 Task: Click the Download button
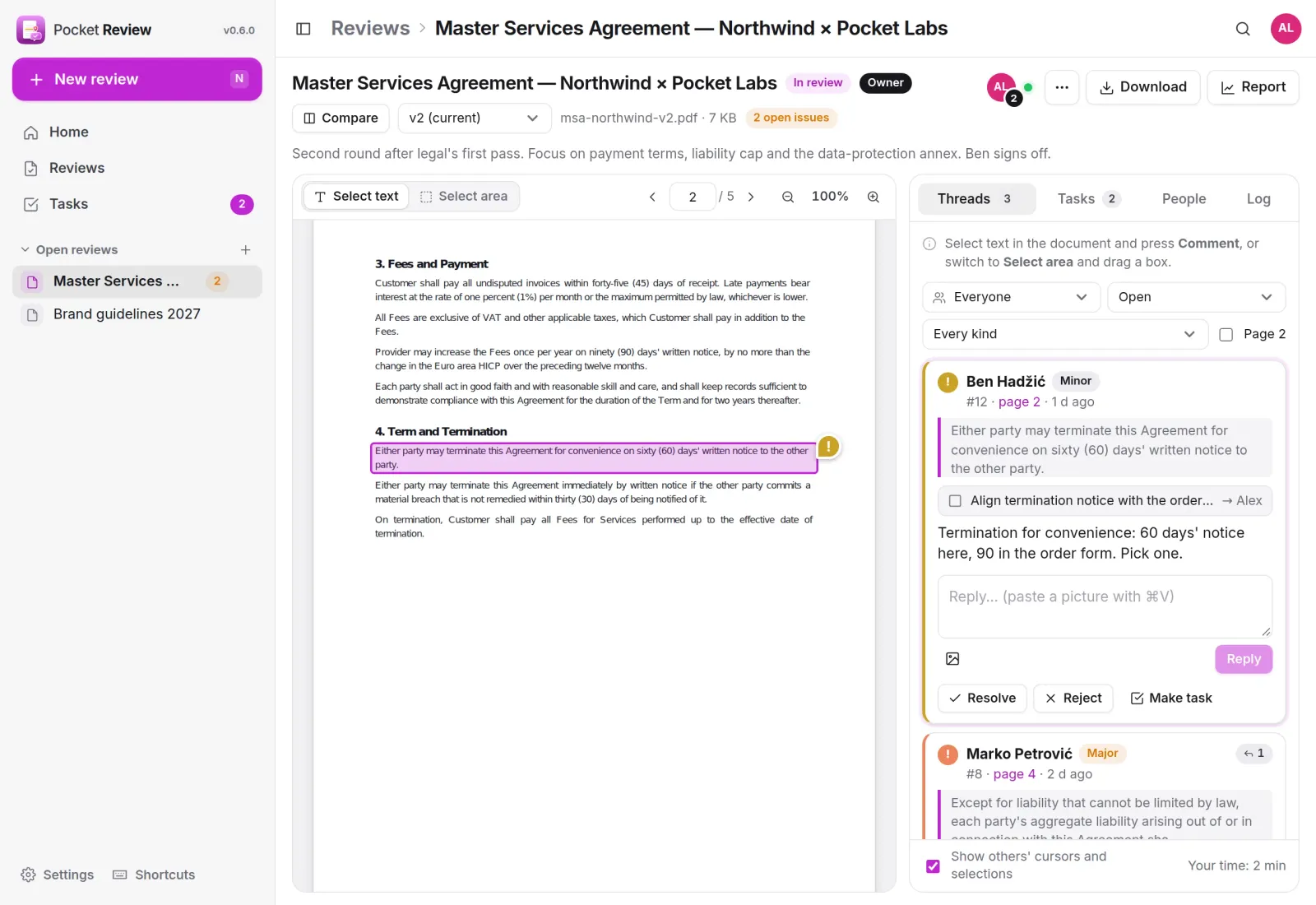(x=1143, y=87)
